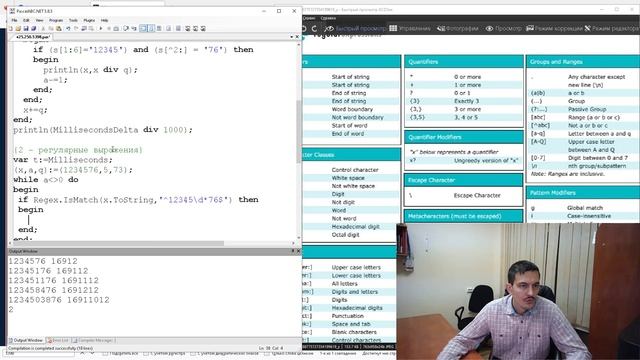Click the New file icon in PascalABC toolbar
The image size is (640, 360).
pyautogui.click(x=11, y=29)
